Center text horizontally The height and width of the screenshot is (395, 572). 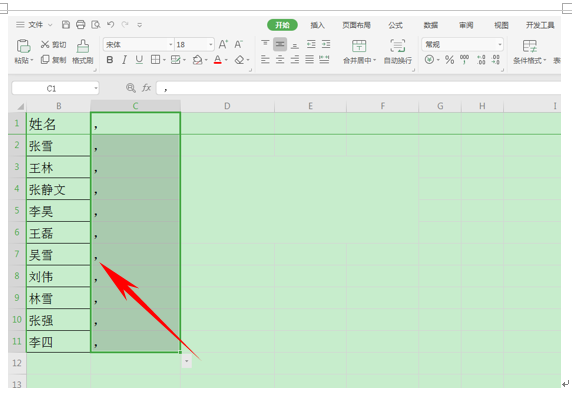coord(280,59)
